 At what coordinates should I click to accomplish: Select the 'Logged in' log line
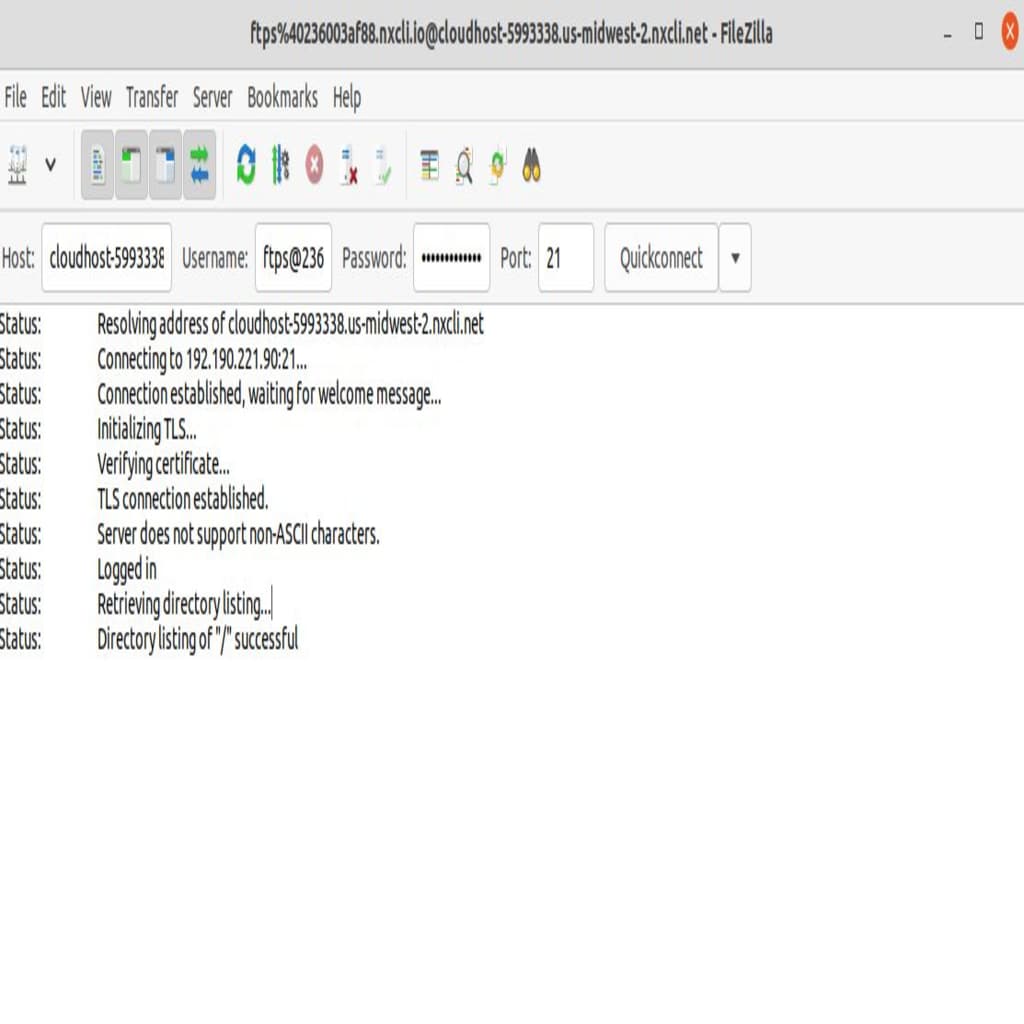coord(127,569)
